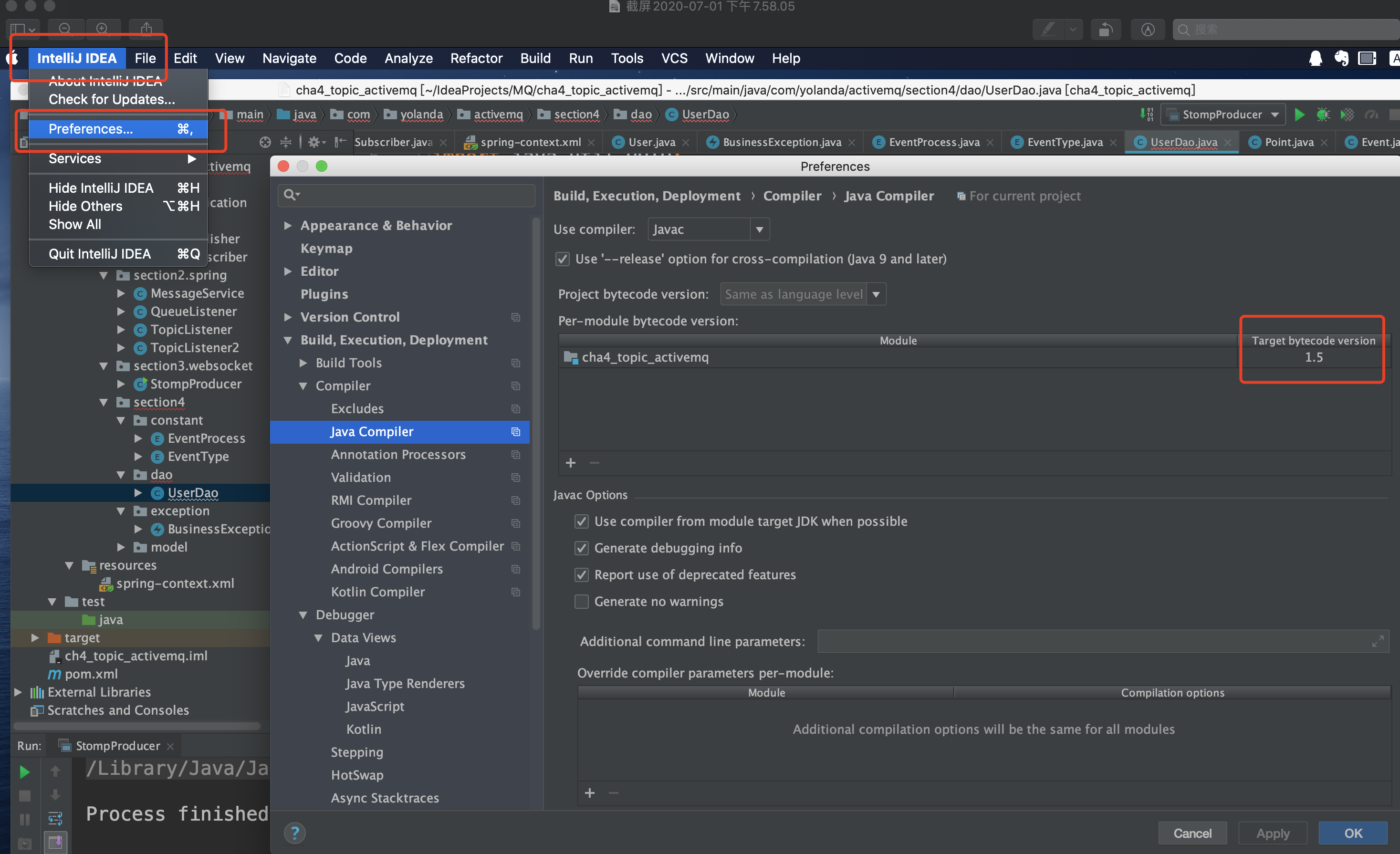Open the Use compiler Javac dropdown
This screenshot has width=1400, height=854.
pyautogui.click(x=708, y=229)
